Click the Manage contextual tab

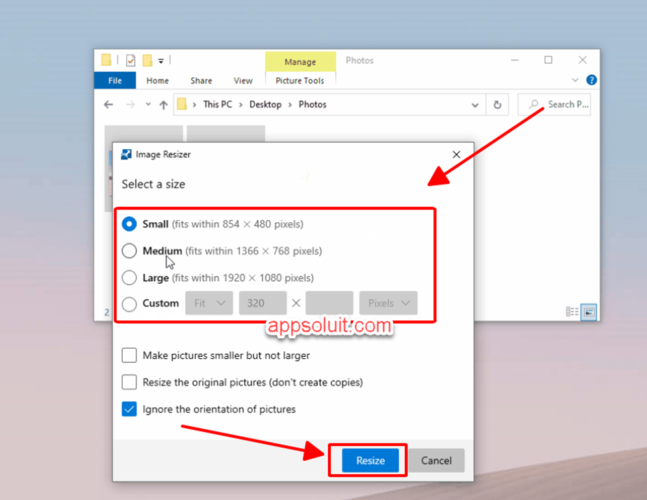(300, 62)
